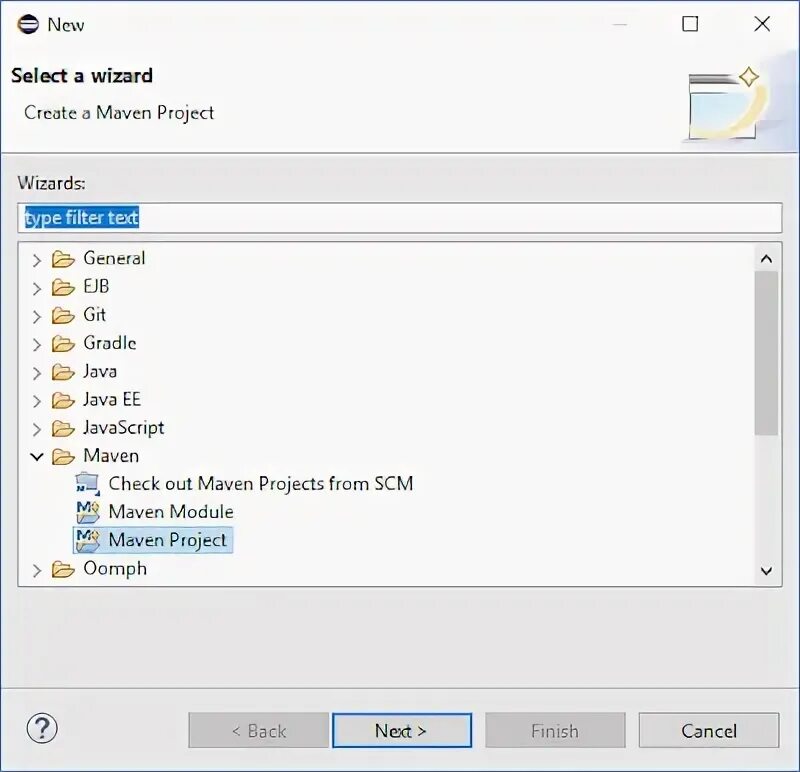Click the Gradle folder icon
Screen dimensions: 800x772
point(63,344)
